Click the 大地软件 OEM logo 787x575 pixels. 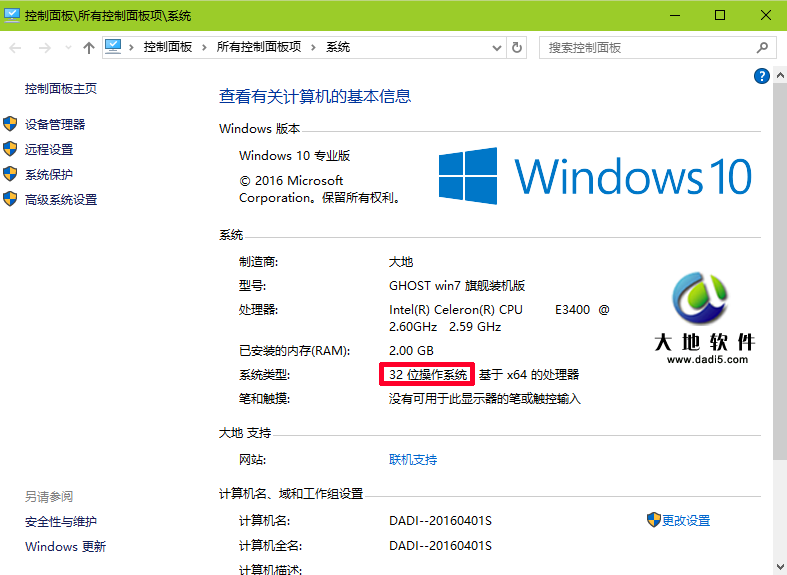pyautogui.click(x=705, y=318)
